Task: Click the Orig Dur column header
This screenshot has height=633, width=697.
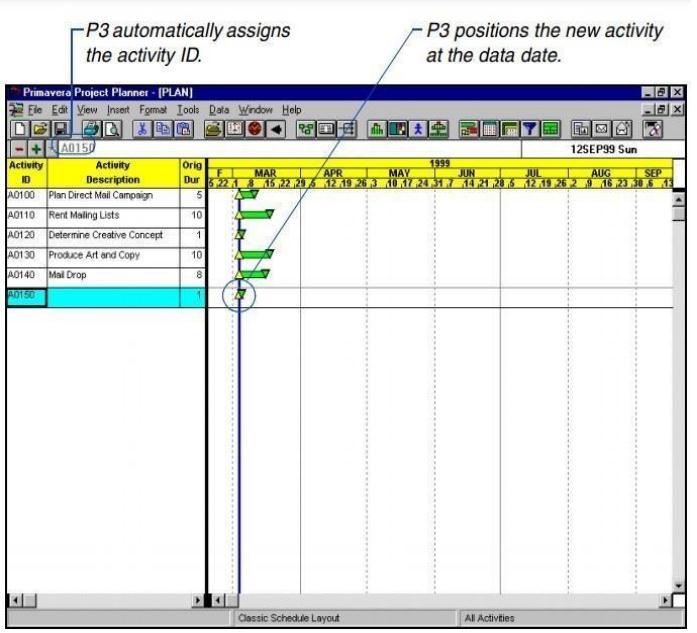Action: [x=192, y=172]
